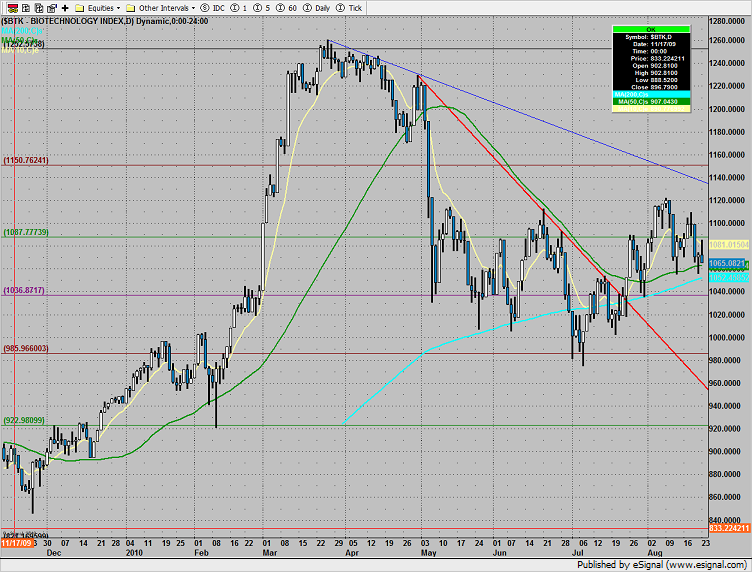
Task: Click the yellow folder icon before Equities
Action: (79, 6)
